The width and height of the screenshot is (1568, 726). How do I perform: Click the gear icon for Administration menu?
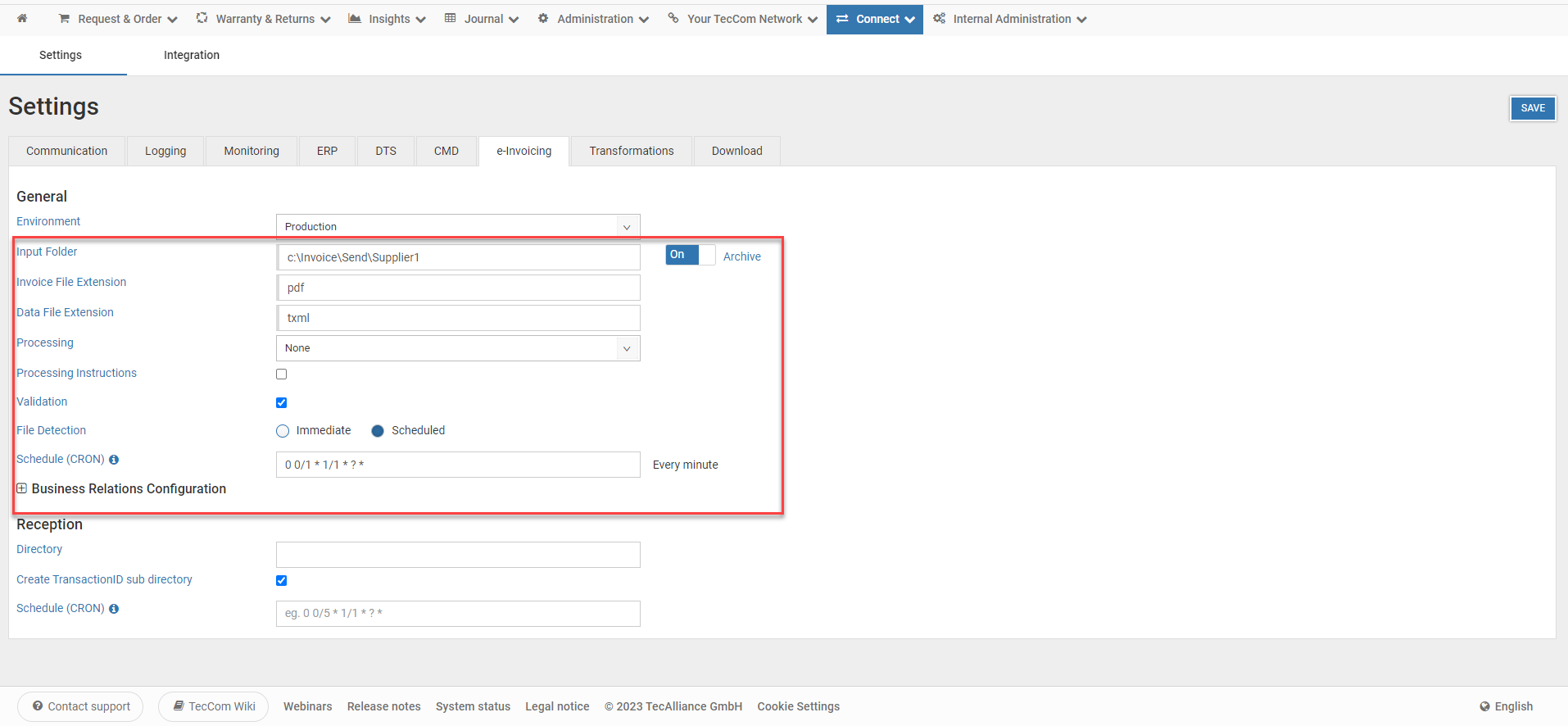point(543,18)
